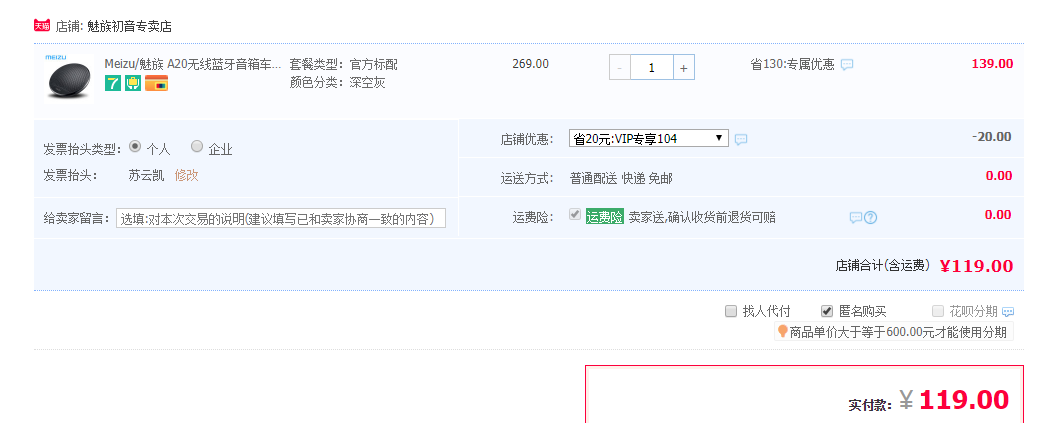Enable the 找人代付 checkbox
This screenshot has height=423, width=1043.
click(731, 311)
